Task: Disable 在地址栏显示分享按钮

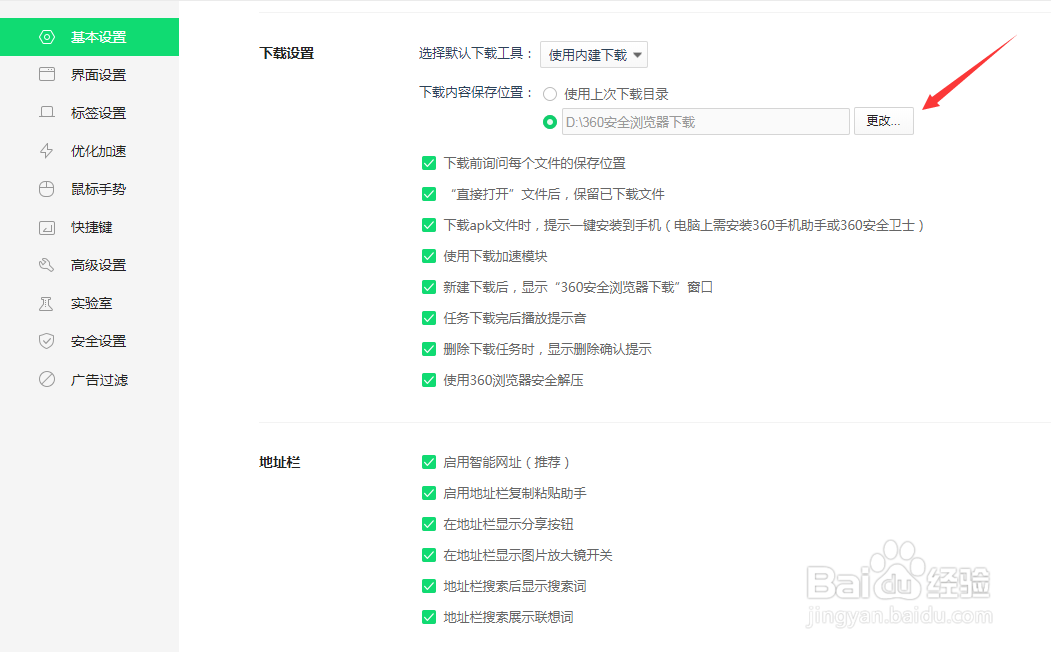Action: pyautogui.click(x=429, y=524)
